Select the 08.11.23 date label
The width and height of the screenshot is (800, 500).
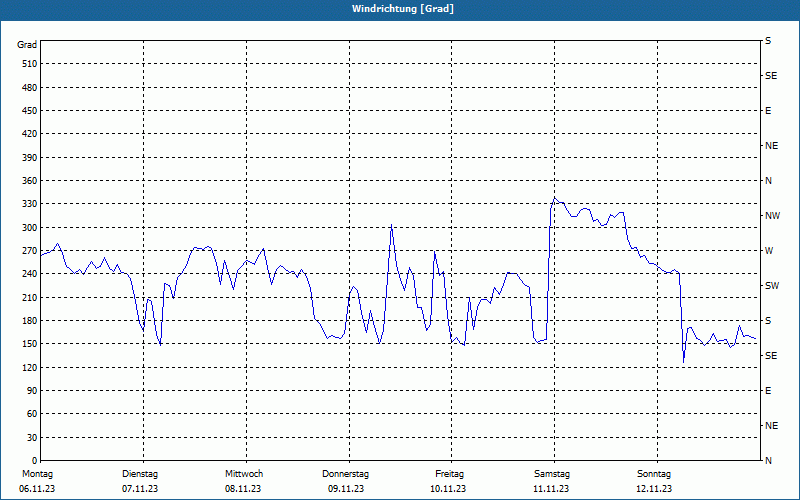(x=243, y=489)
